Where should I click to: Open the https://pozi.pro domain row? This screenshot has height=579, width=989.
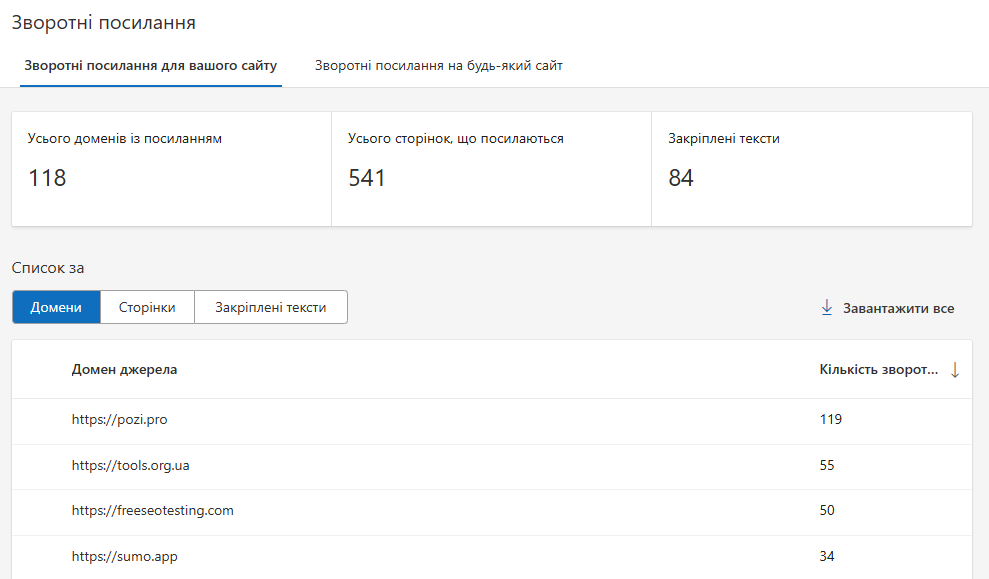tap(119, 420)
